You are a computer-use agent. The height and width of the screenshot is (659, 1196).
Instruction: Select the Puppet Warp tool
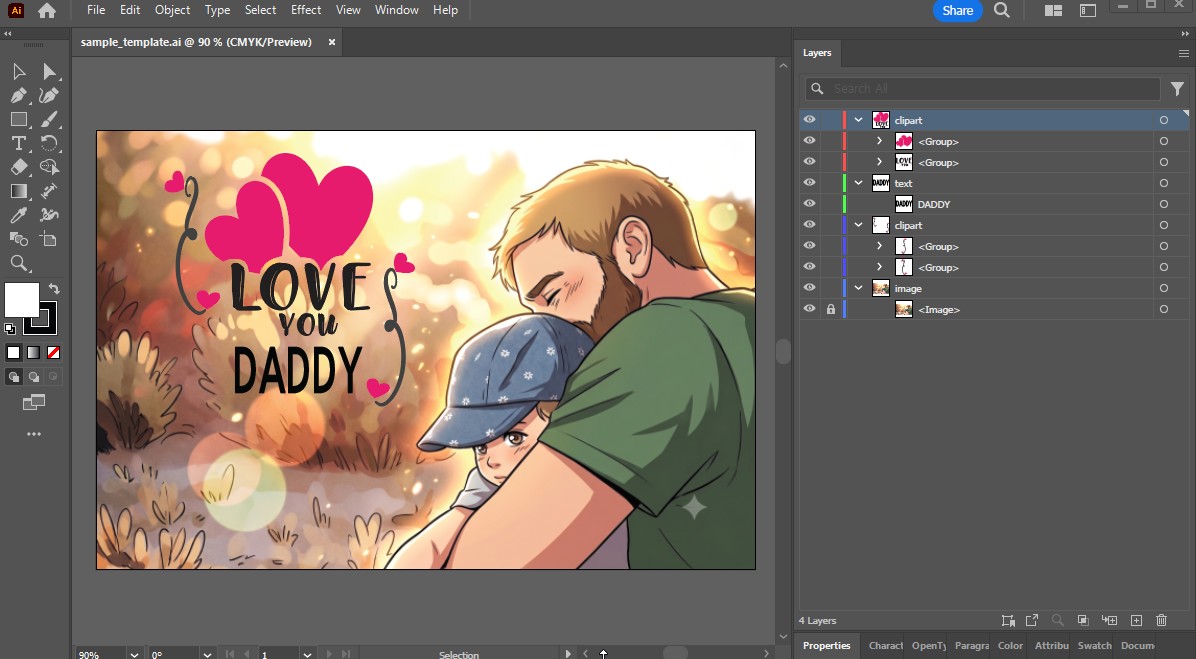[x=50, y=215]
